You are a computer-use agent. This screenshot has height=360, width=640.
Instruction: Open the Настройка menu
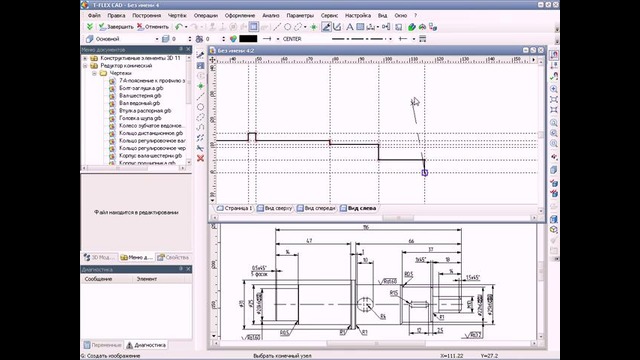358,16
